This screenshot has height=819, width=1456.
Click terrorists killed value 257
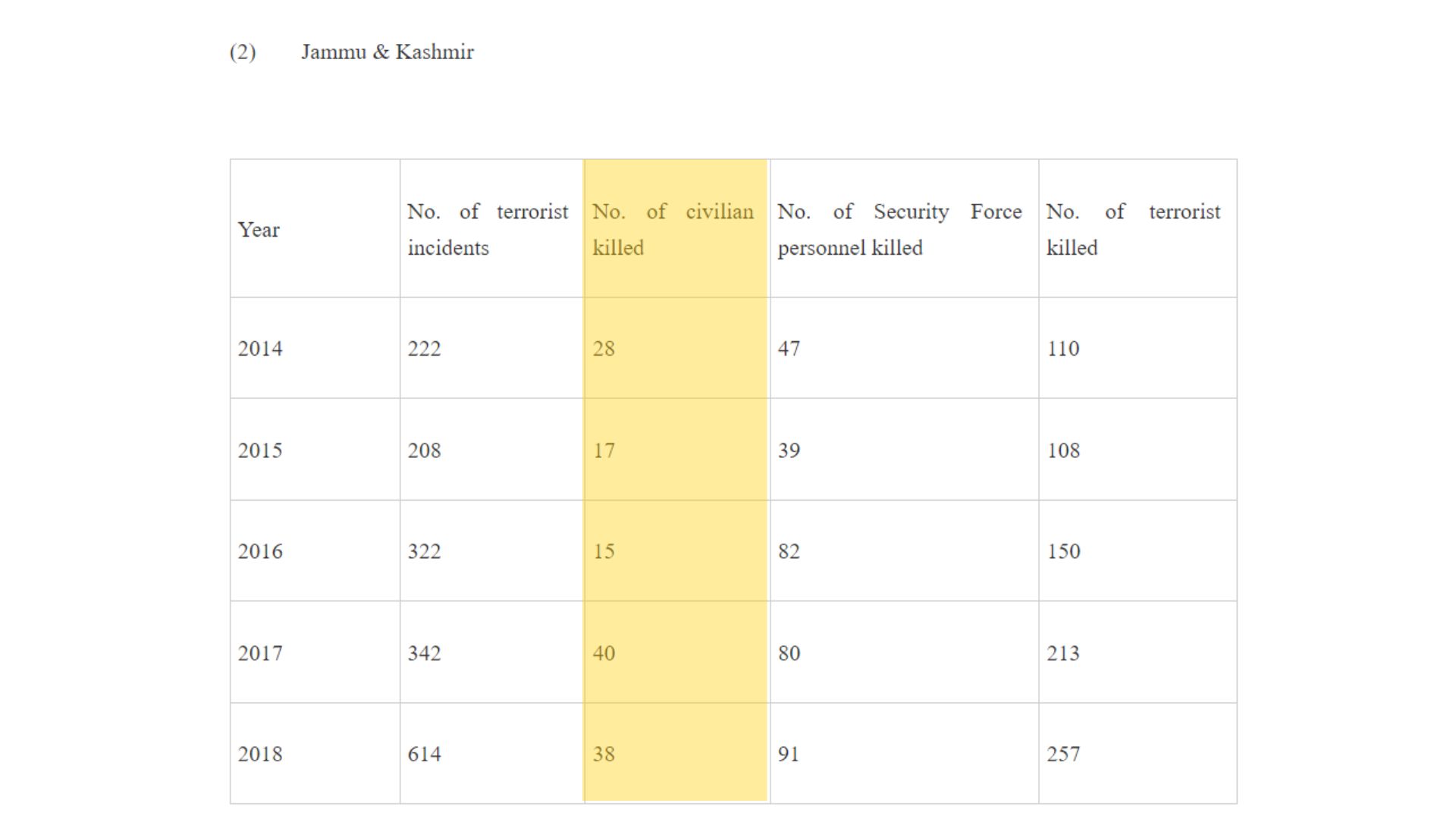pos(1063,755)
